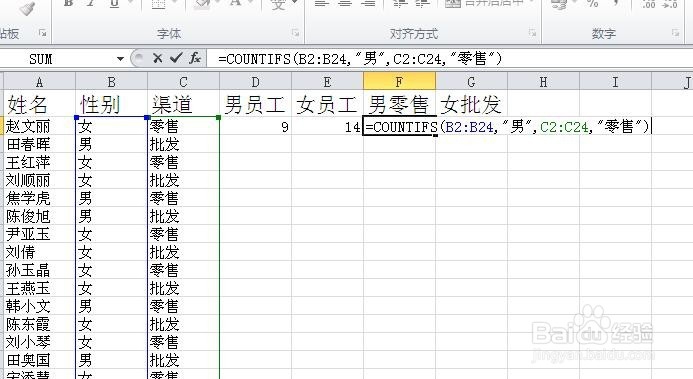
Task: Click the gender cell in 刘倩's row
Action: pos(111,252)
